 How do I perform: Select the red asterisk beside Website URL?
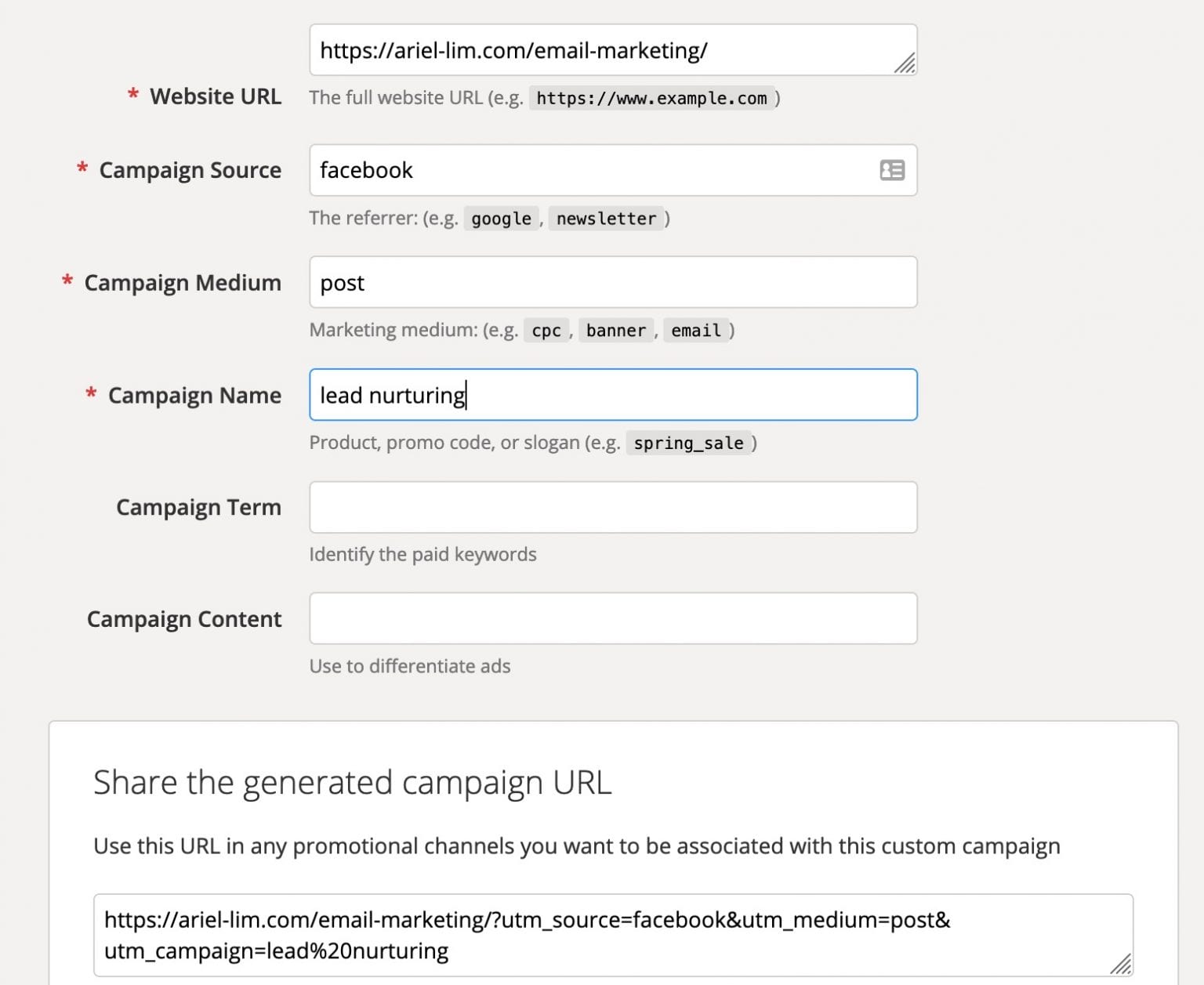[x=133, y=96]
